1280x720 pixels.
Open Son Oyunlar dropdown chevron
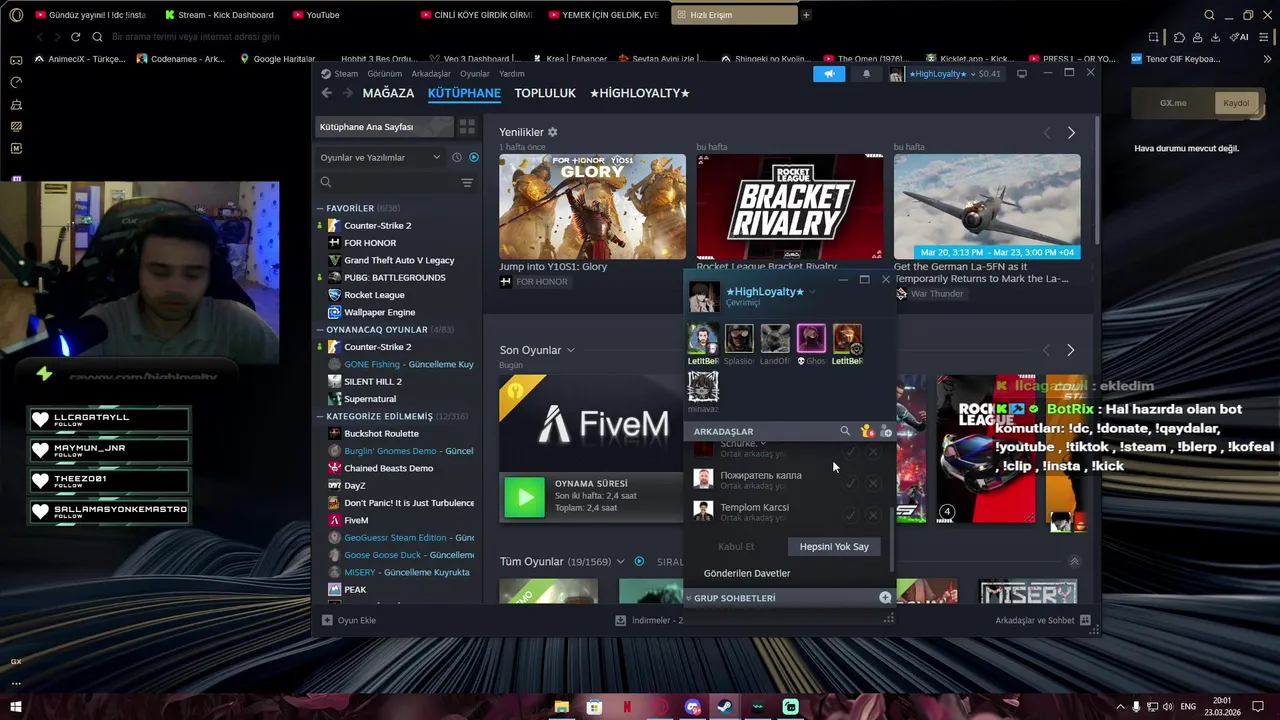(x=570, y=350)
